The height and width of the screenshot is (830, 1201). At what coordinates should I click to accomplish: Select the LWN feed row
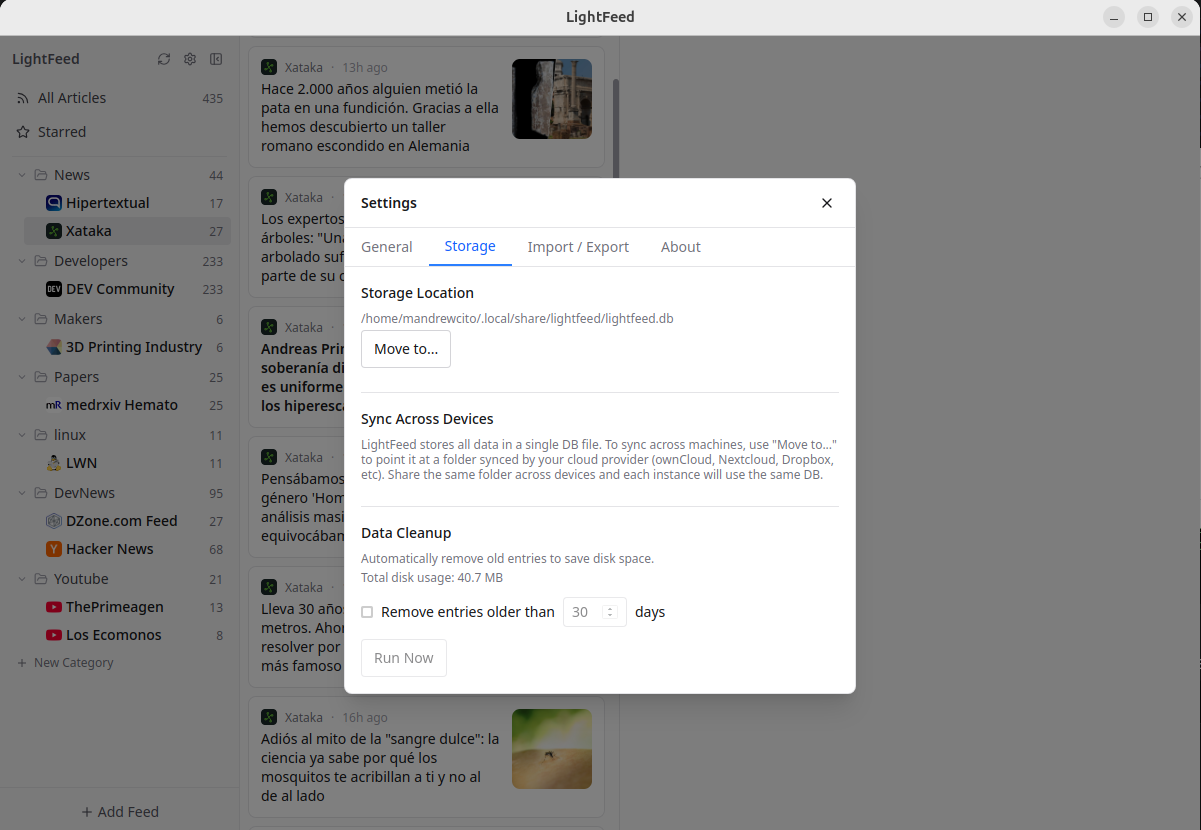[127, 463]
